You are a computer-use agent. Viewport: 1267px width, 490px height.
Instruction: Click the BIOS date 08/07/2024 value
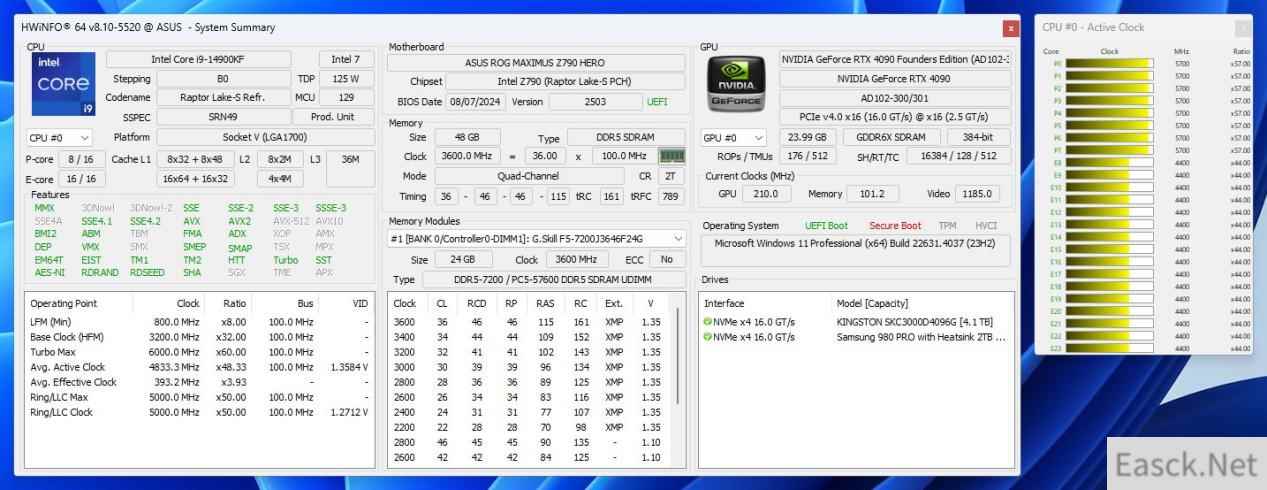click(x=475, y=101)
